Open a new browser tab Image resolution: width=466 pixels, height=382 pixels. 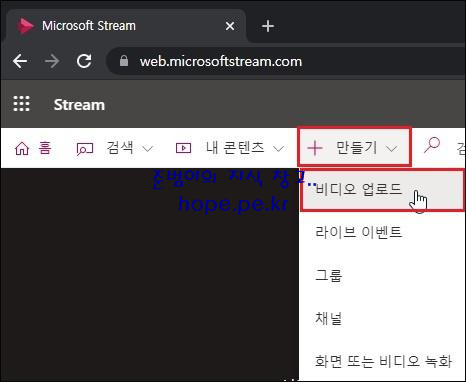(x=268, y=26)
